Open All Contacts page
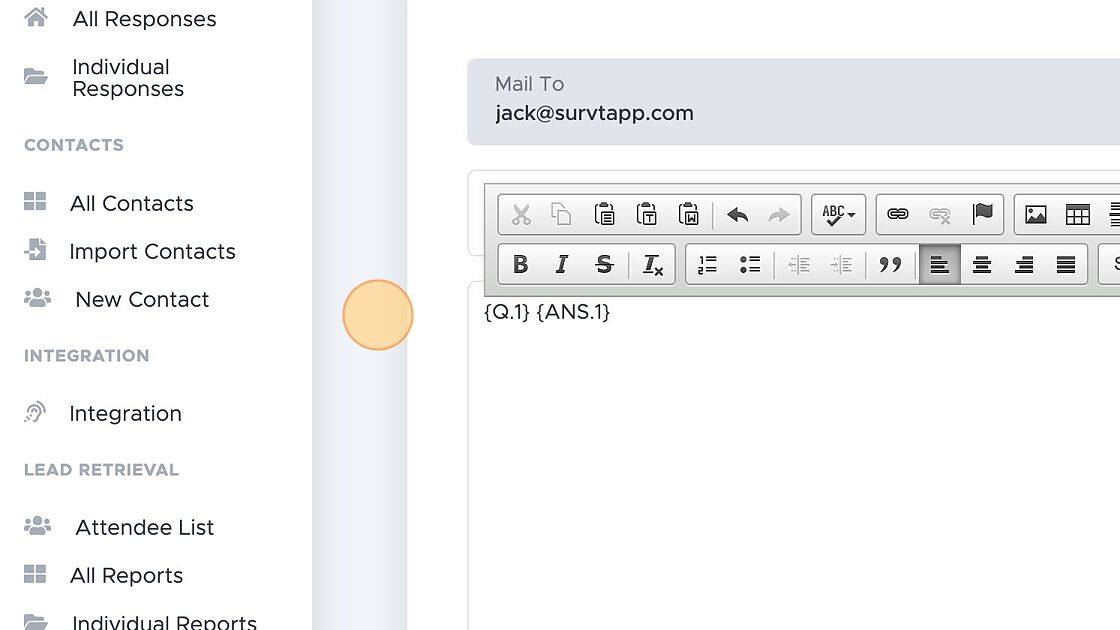Viewport: 1120px width, 630px height. 131,204
